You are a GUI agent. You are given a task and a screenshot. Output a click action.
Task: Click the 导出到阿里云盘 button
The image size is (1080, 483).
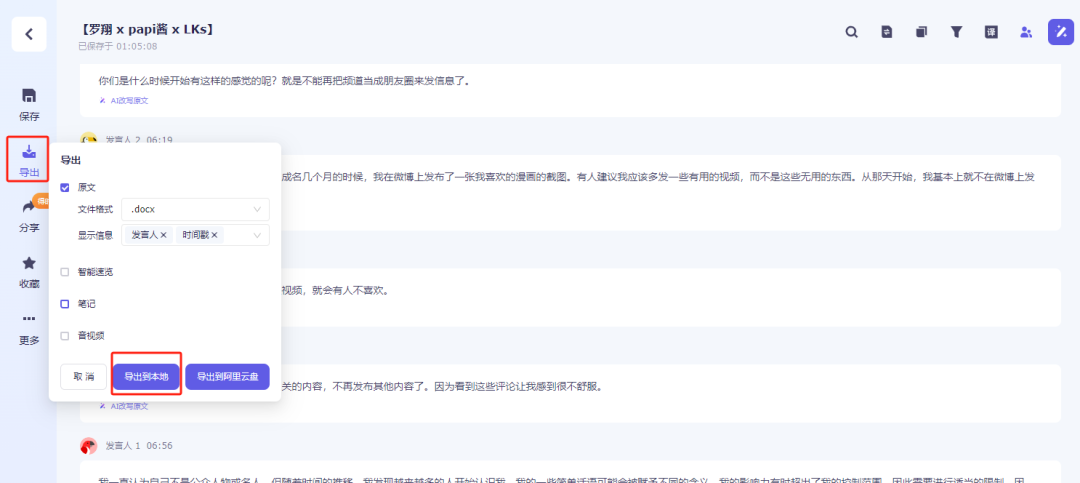[x=227, y=377]
